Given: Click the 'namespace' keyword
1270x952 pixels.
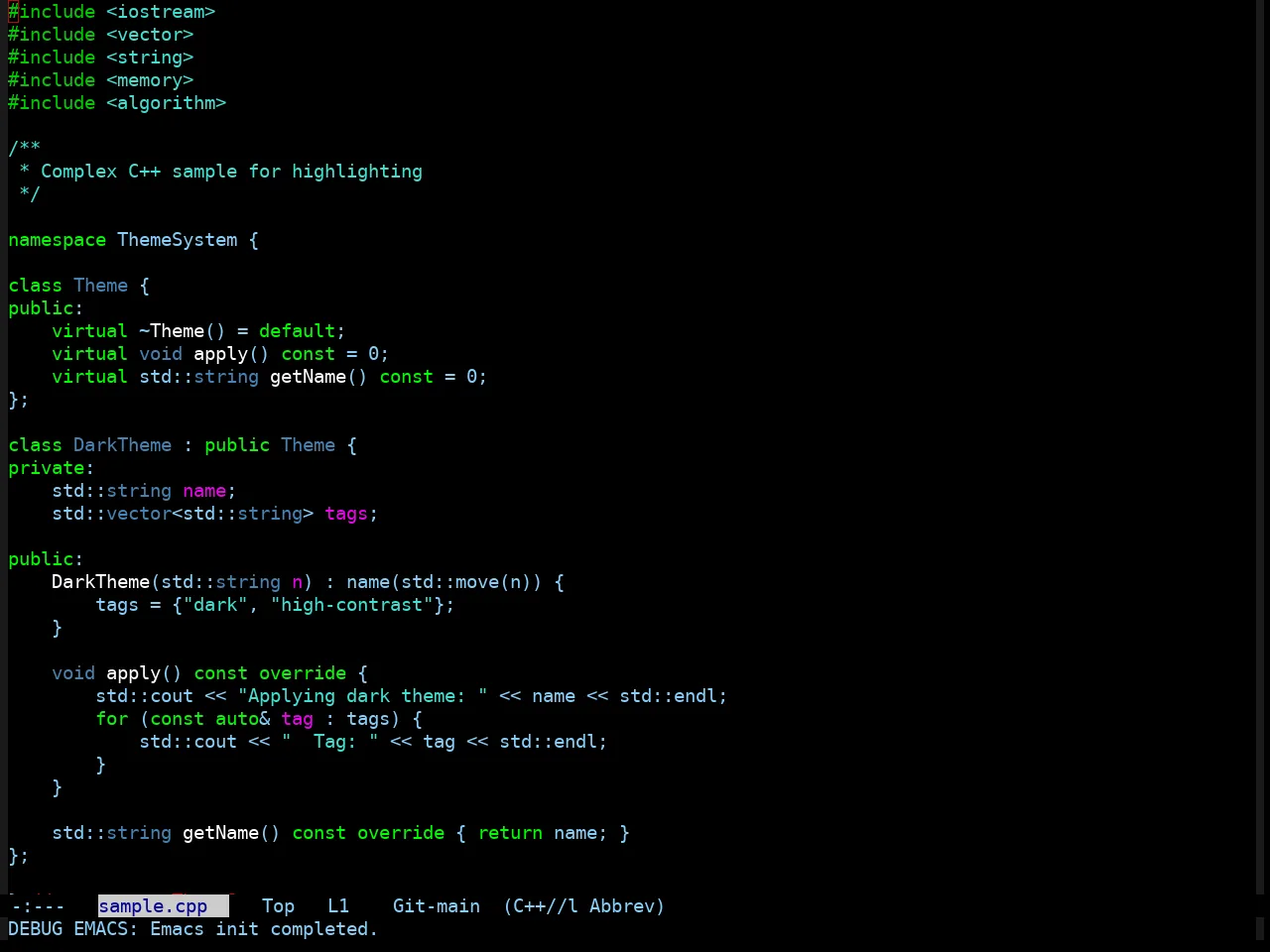Looking at the screenshot, I should [58, 240].
